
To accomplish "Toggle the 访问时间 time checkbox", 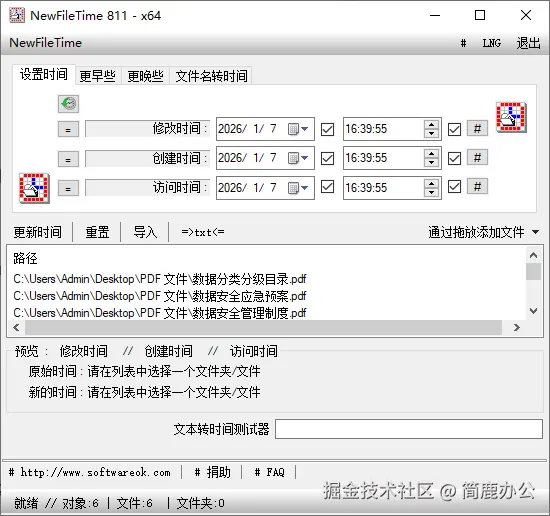I will click(x=454, y=187).
